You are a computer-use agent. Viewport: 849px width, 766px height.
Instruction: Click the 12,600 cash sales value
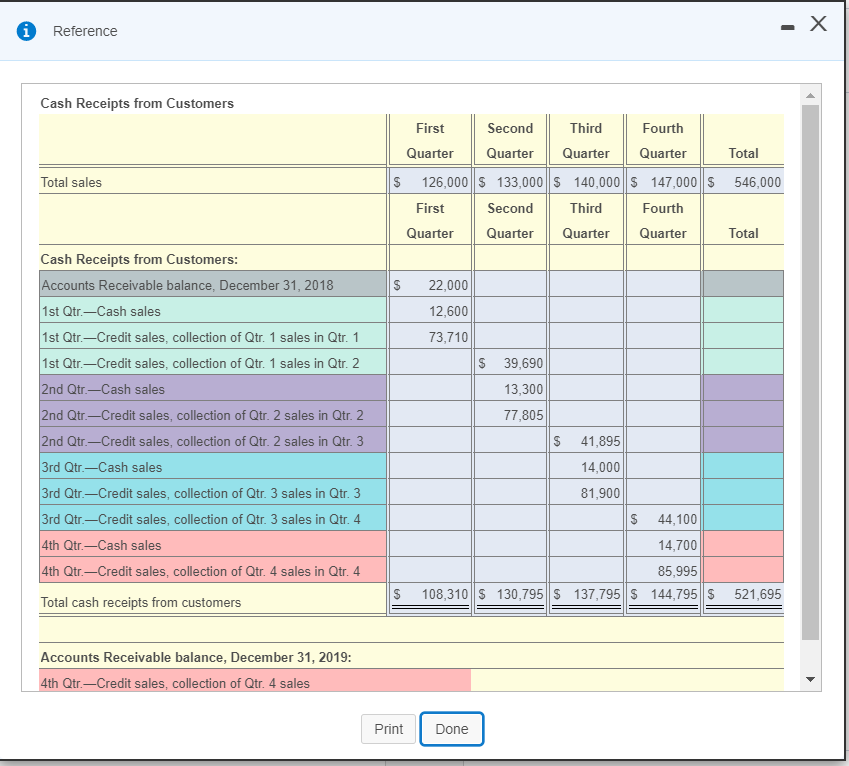(x=448, y=311)
